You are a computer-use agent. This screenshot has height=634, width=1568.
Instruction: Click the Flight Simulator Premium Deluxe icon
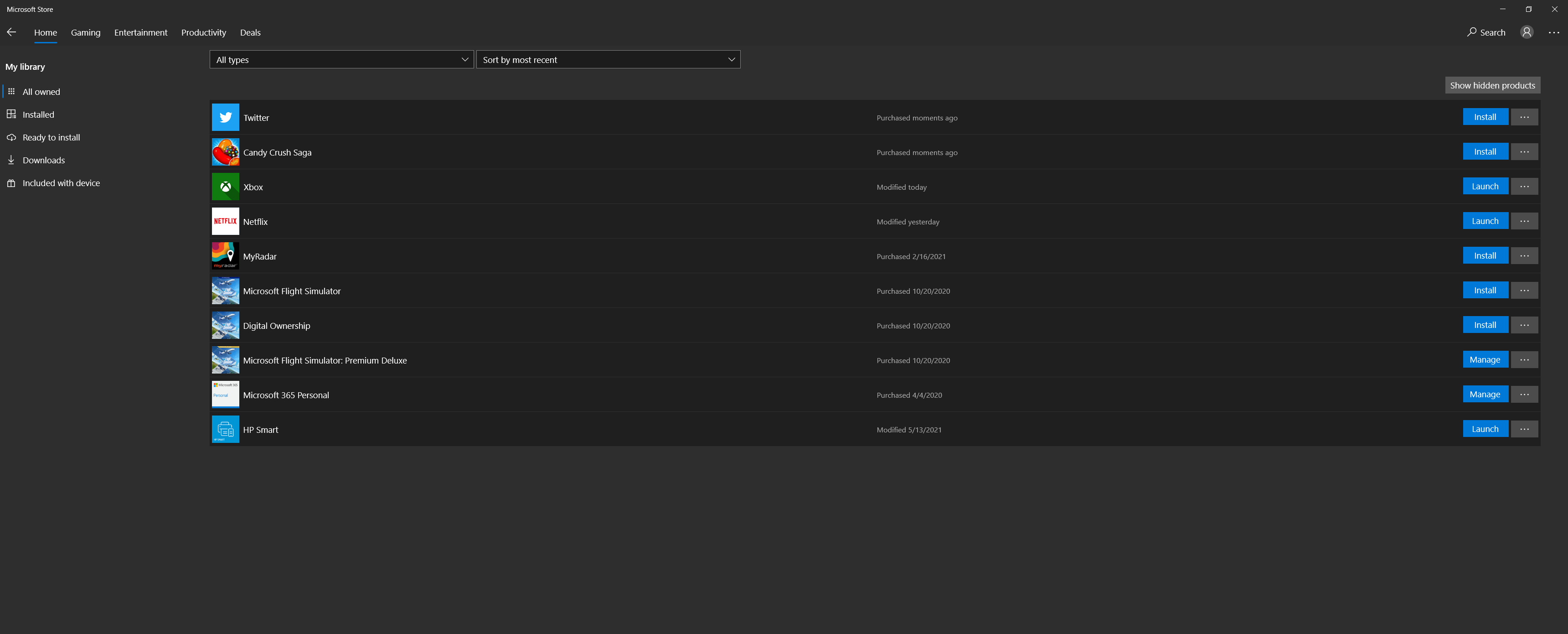pyautogui.click(x=225, y=360)
